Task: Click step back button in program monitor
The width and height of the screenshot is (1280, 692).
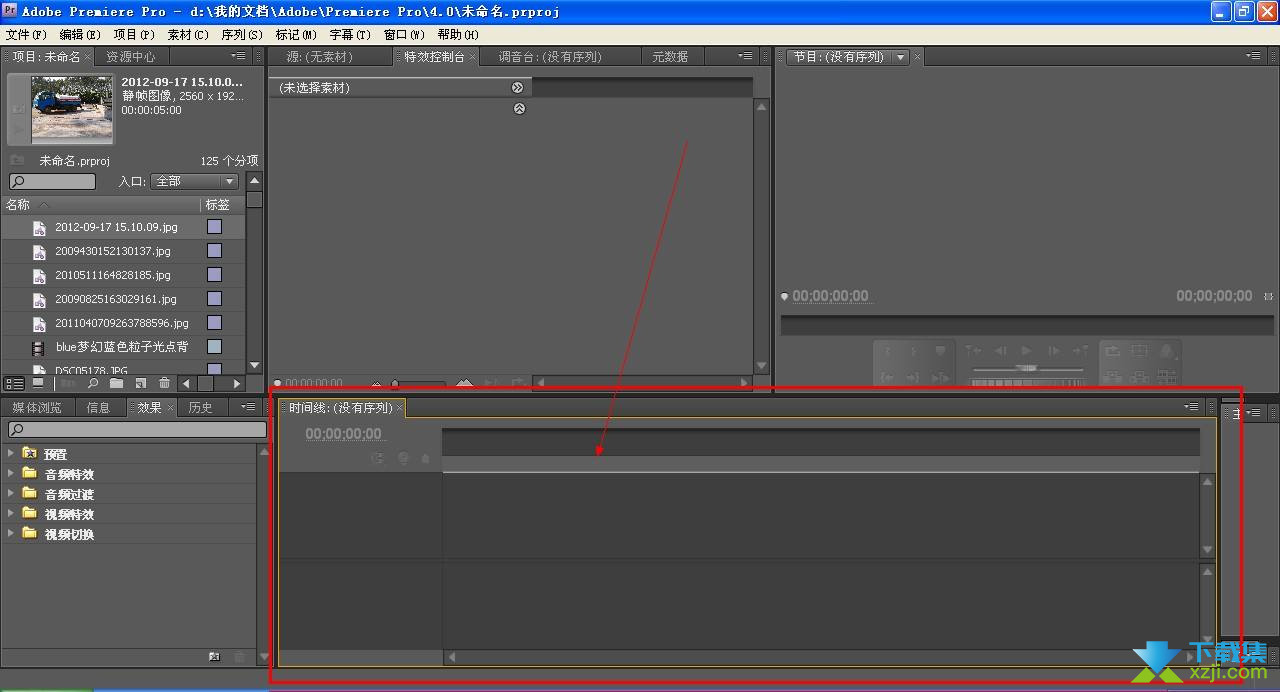Action: point(999,351)
